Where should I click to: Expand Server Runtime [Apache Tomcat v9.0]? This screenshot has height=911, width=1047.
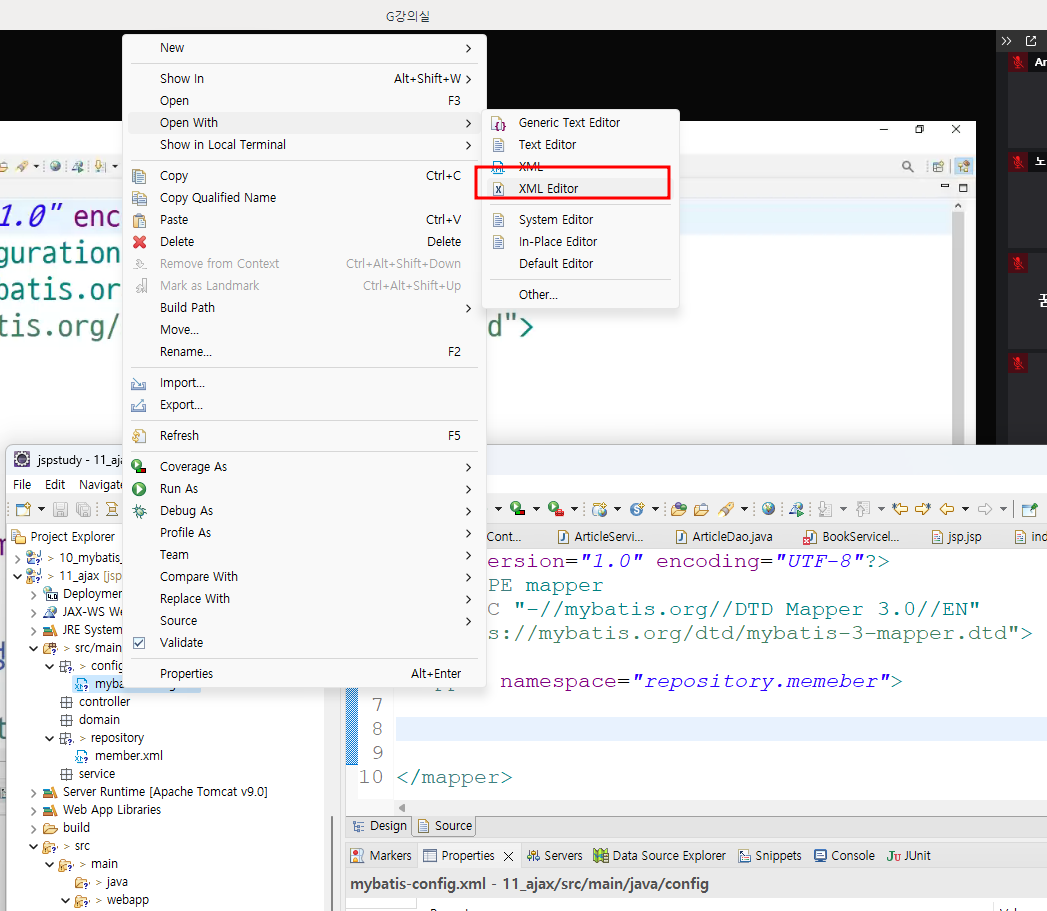pos(33,792)
